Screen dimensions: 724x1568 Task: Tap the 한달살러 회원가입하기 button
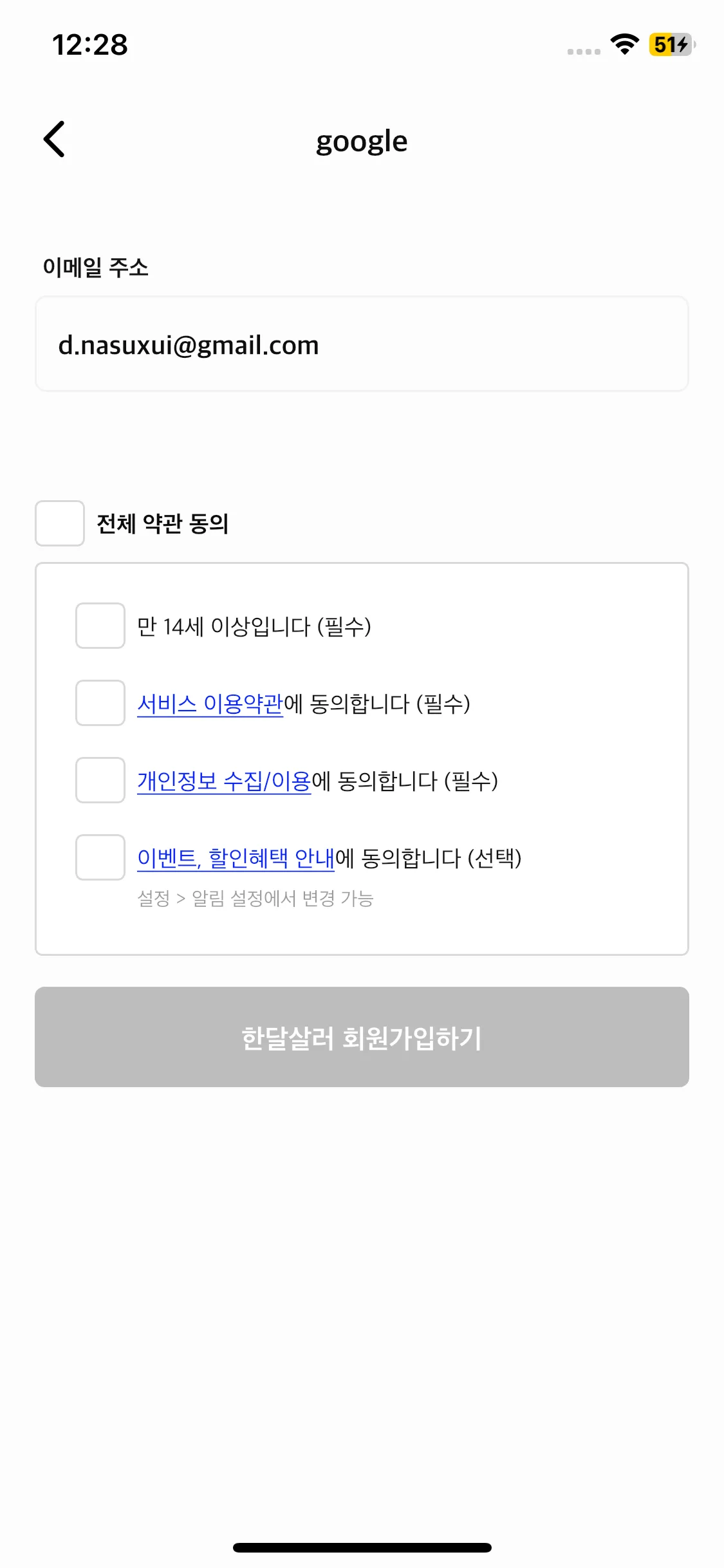tap(362, 1037)
